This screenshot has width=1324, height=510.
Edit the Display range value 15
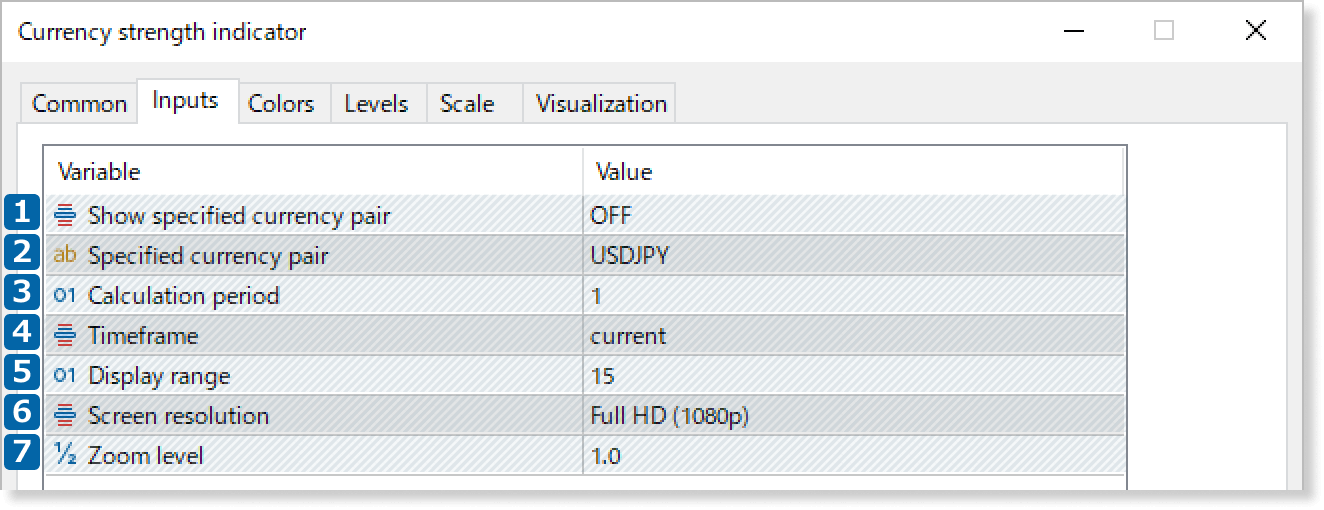[854, 375]
